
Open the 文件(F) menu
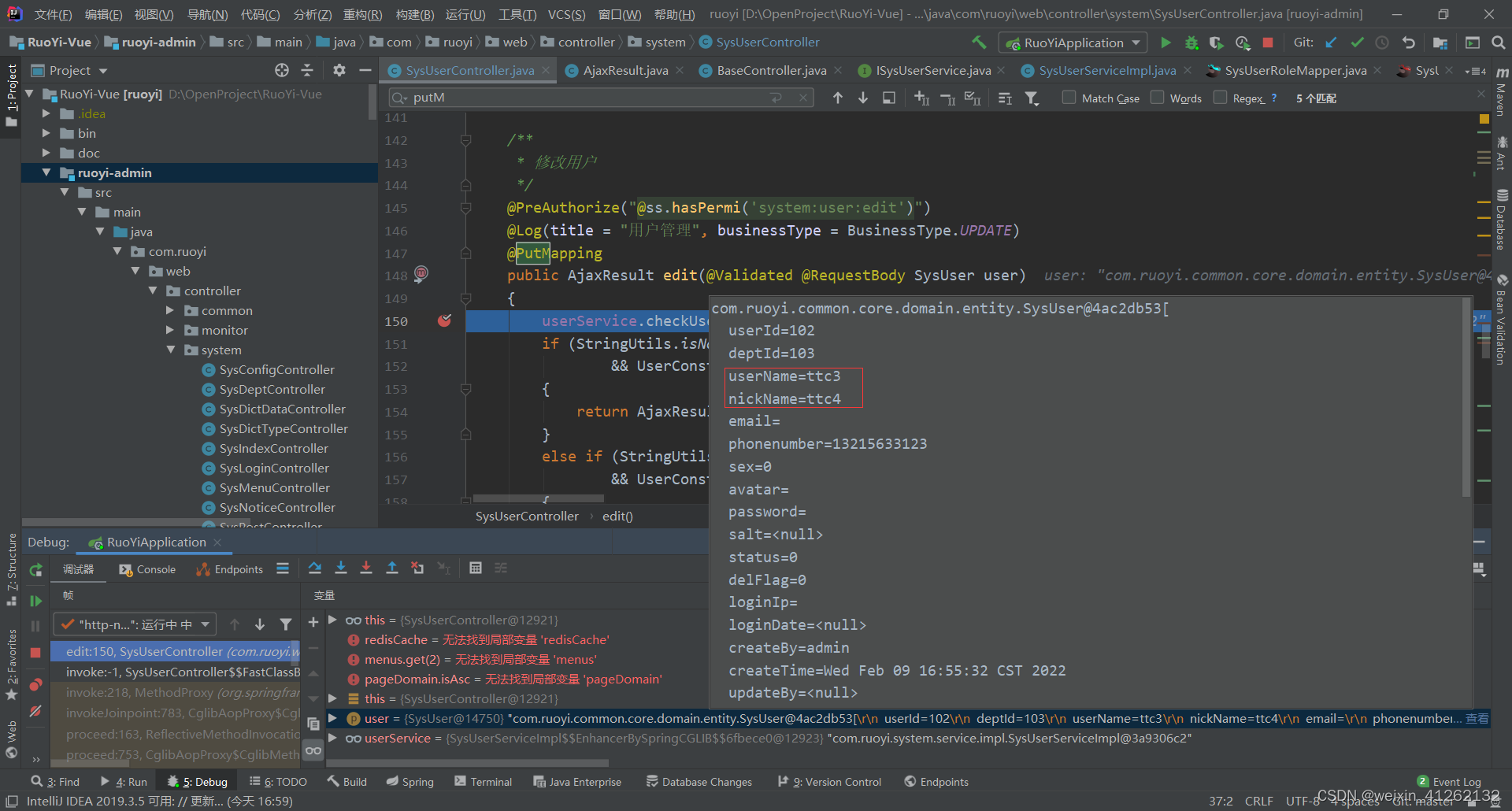coord(53,15)
